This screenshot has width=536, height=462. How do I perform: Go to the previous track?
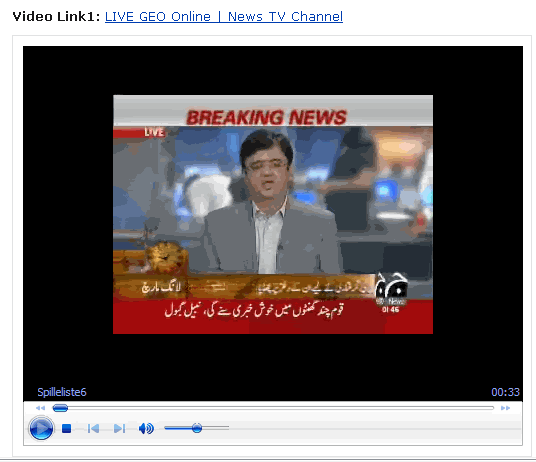coord(93,428)
